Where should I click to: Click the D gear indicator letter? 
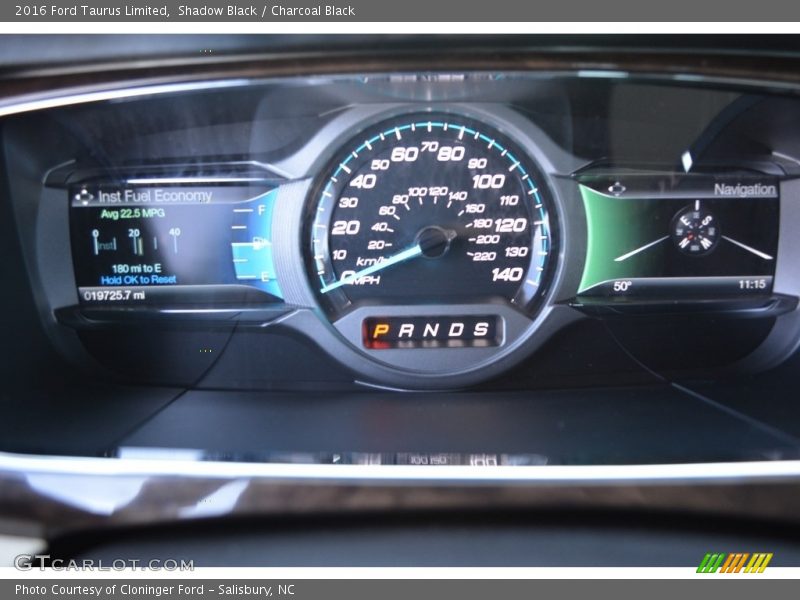tap(456, 330)
